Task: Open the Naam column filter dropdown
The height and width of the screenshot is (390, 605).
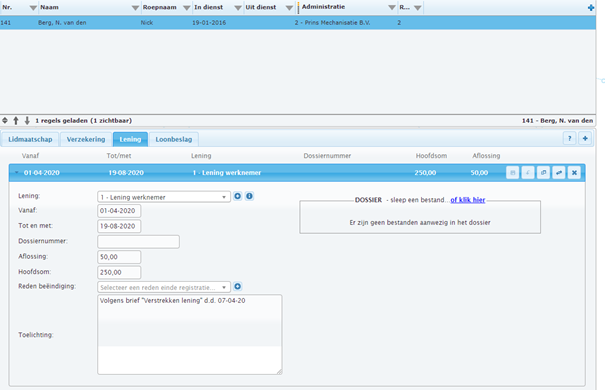Action: click(135, 8)
